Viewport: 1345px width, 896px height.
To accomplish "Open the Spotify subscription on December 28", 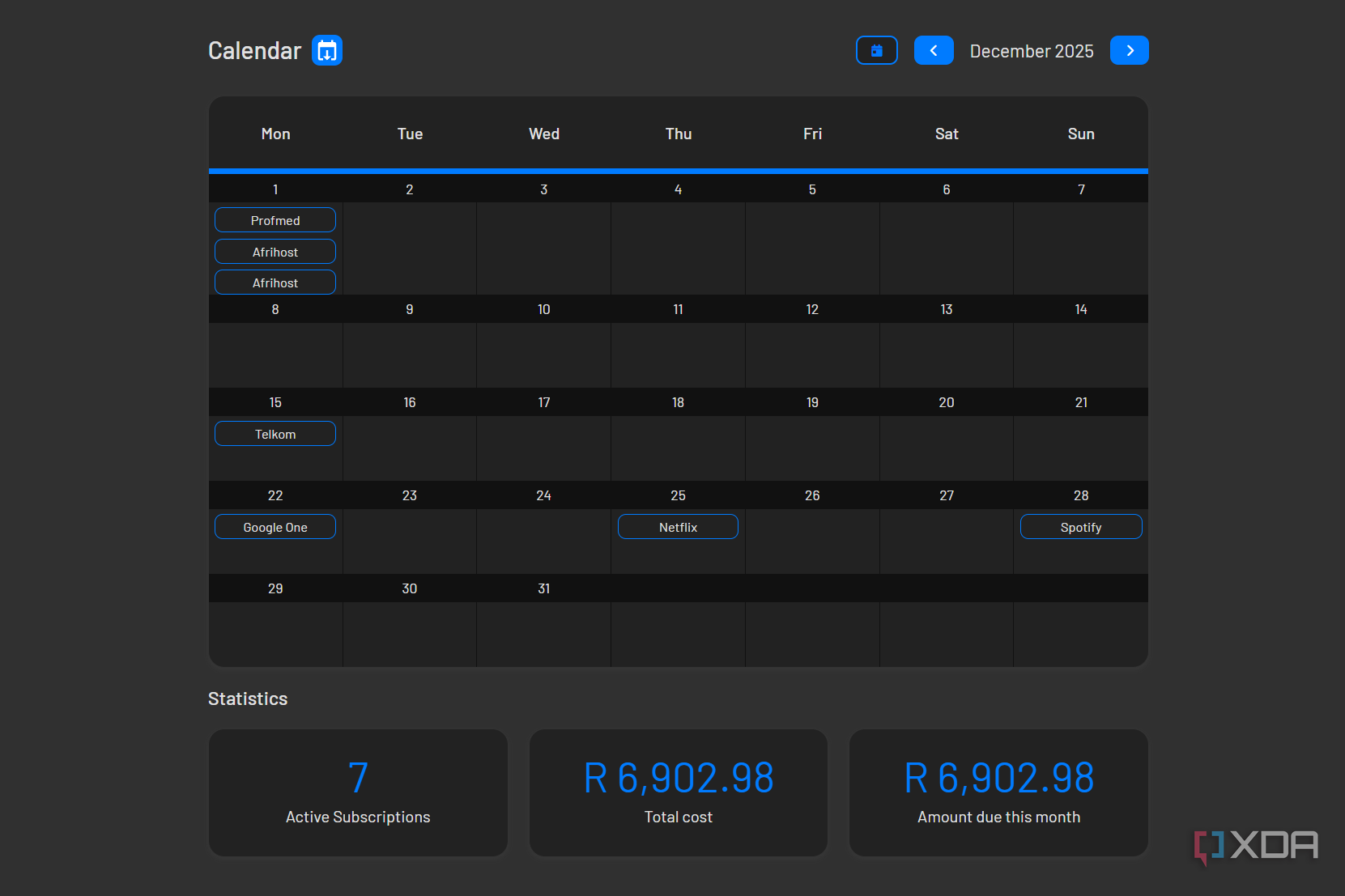I will pyautogui.click(x=1081, y=527).
